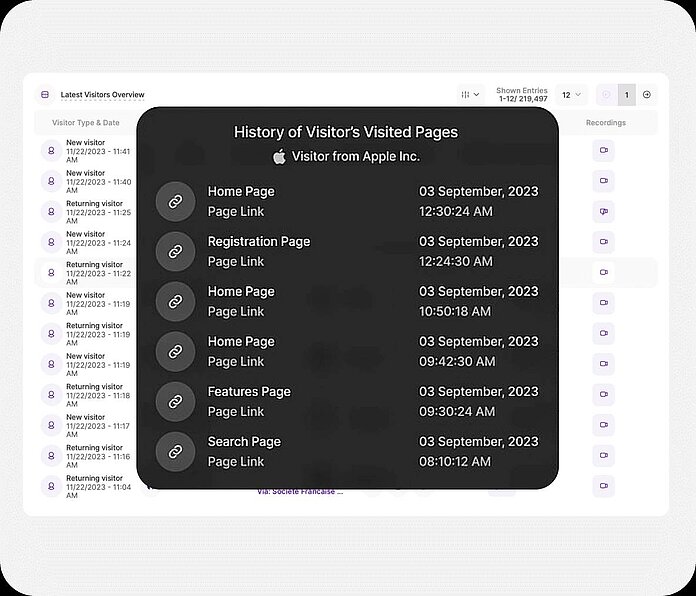The image size is (696, 596).
Task: Click link icon beside Registration Page entry
Action: click(175, 251)
